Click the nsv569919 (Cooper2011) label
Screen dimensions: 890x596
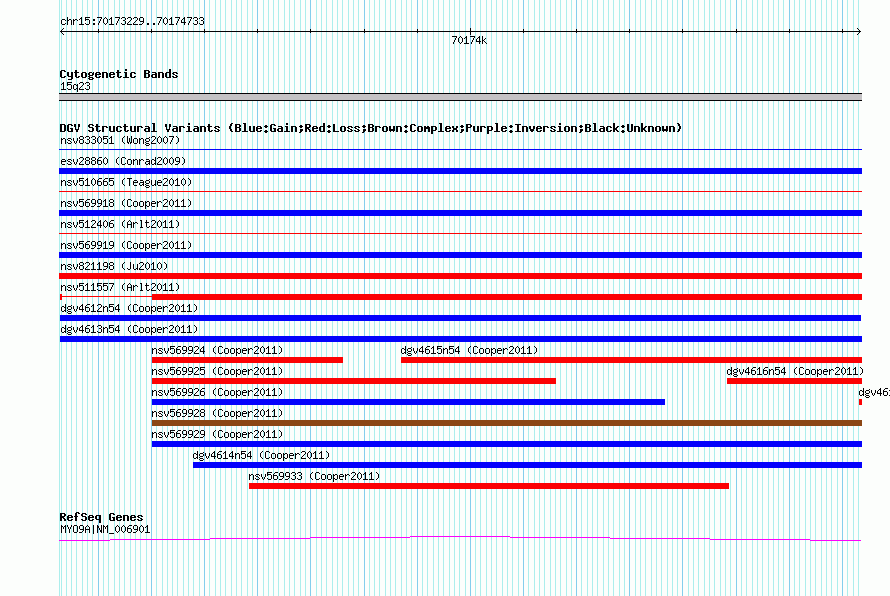pos(126,245)
